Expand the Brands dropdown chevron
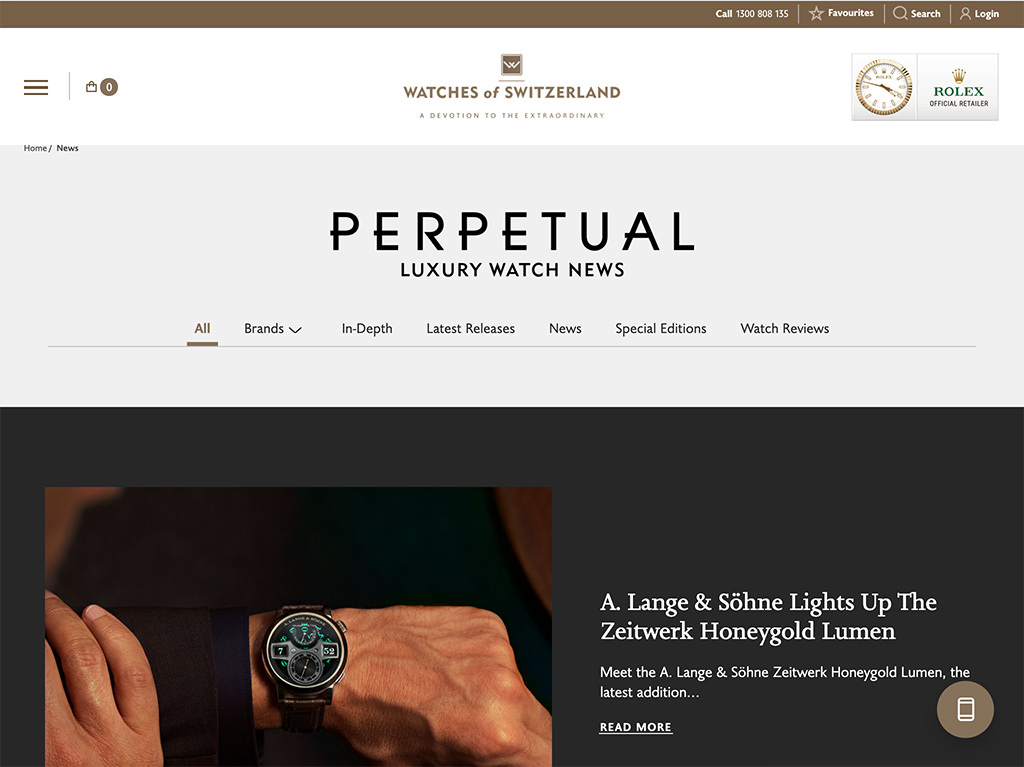This screenshot has width=1024, height=767. tap(295, 329)
